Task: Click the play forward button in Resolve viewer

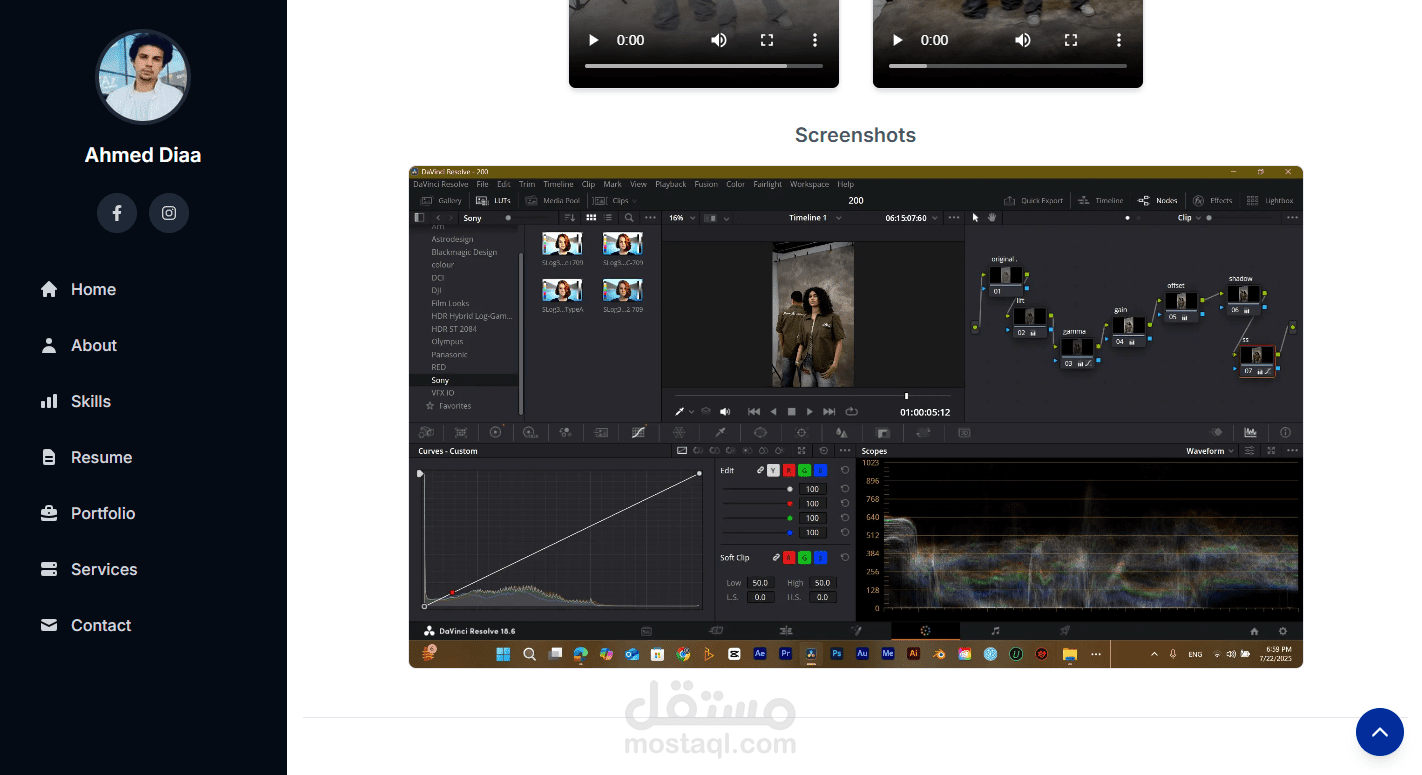Action: pos(810,411)
